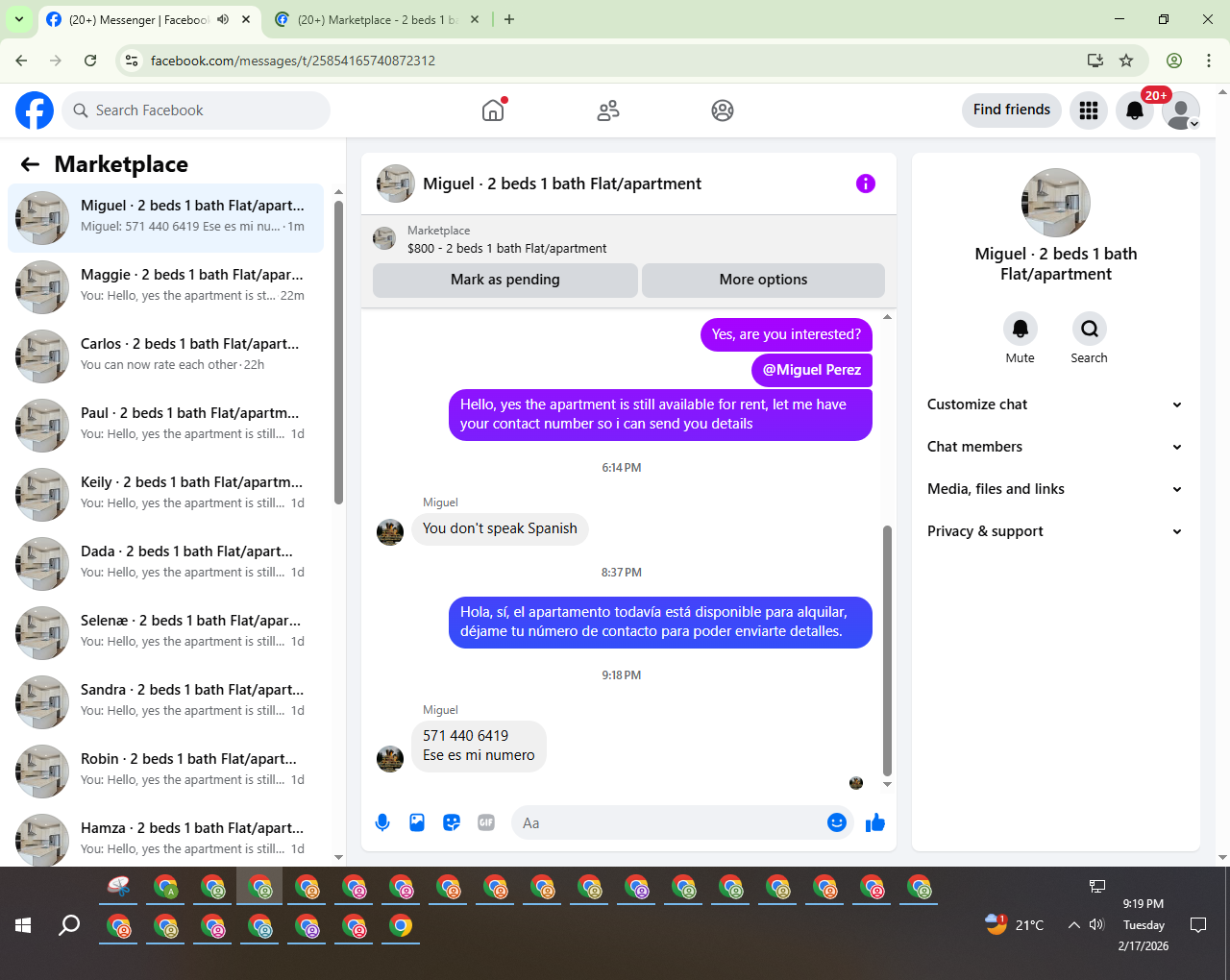This screenshot has width=1230, height=980.
Task: Focus the Aa message input field
Action: pyautogui.click(x=671, y=822)
